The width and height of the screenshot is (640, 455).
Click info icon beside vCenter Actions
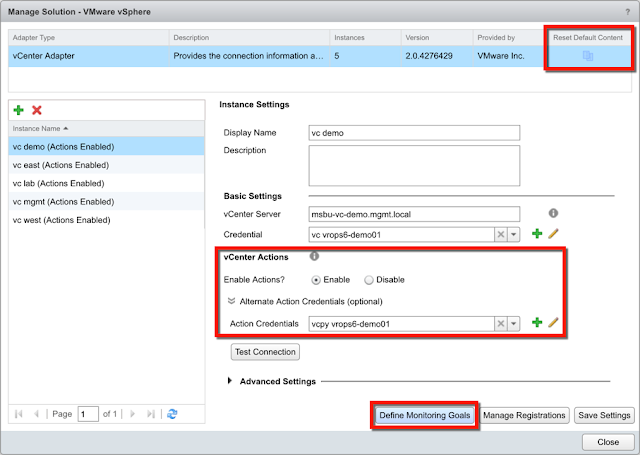[x=314, y=256]
